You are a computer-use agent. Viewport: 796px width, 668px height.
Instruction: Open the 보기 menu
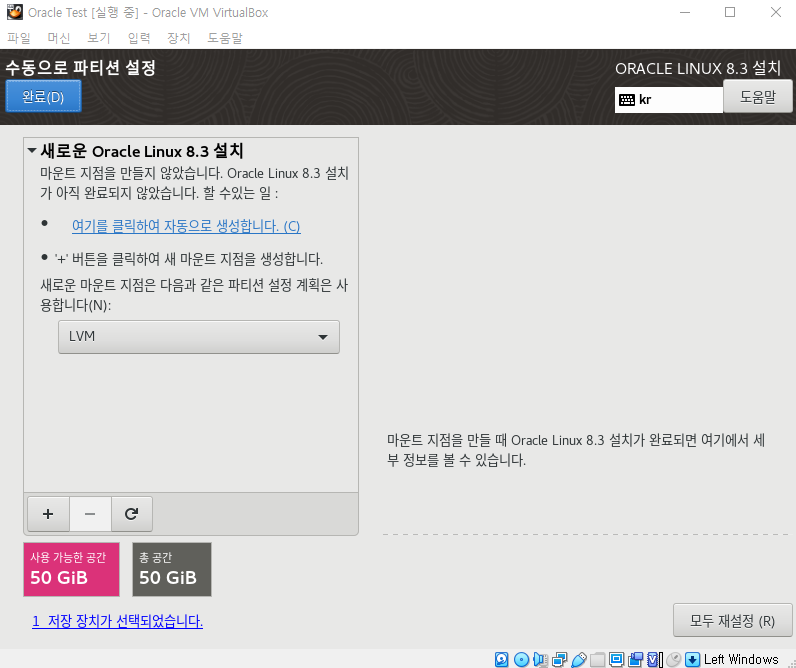[x=98, y=38]
